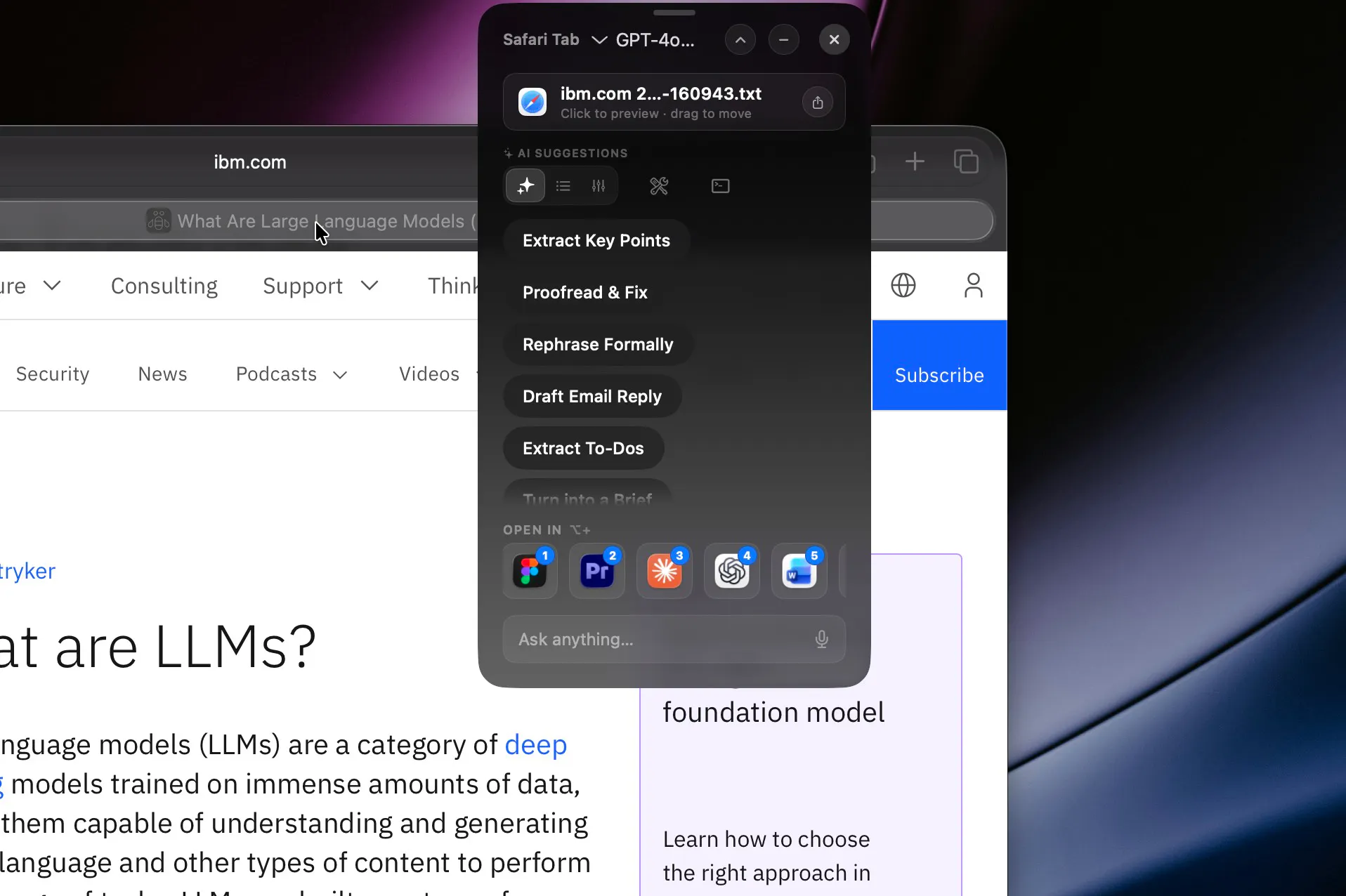Expand the Podcasts dropdown on IBM page
Screen dimensions: 1346x896
point(292,374)
